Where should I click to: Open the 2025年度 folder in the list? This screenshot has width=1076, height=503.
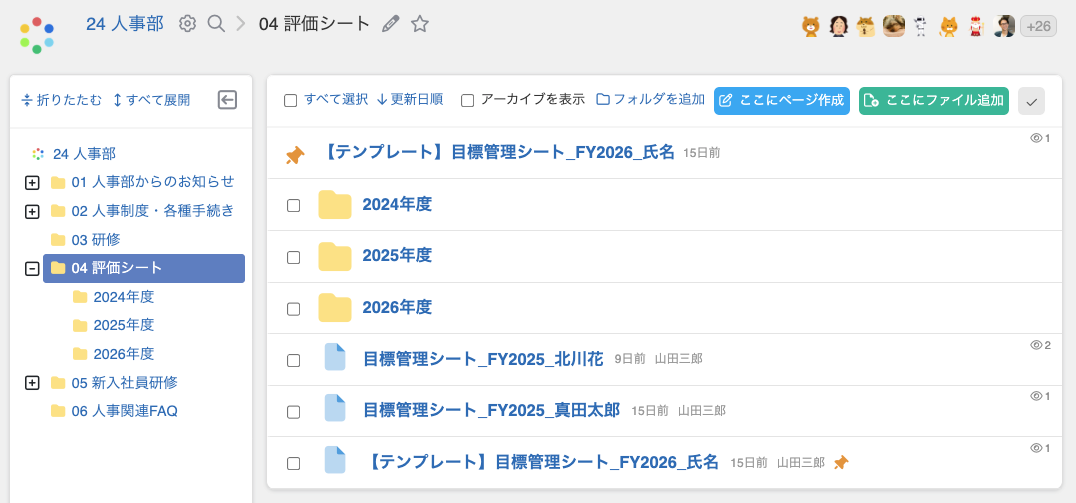(397, 255)
